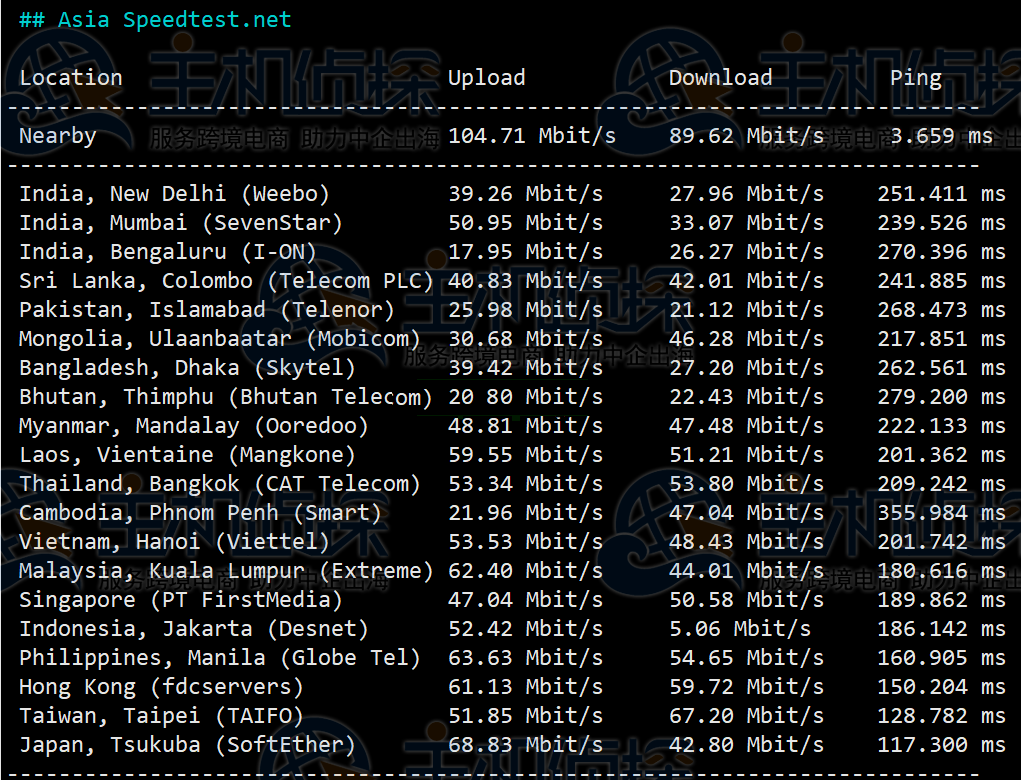The image size is (1021, 780).
Task: Click the Taiwan, Taipei (TAIFO) line
Action: [161, 716]
